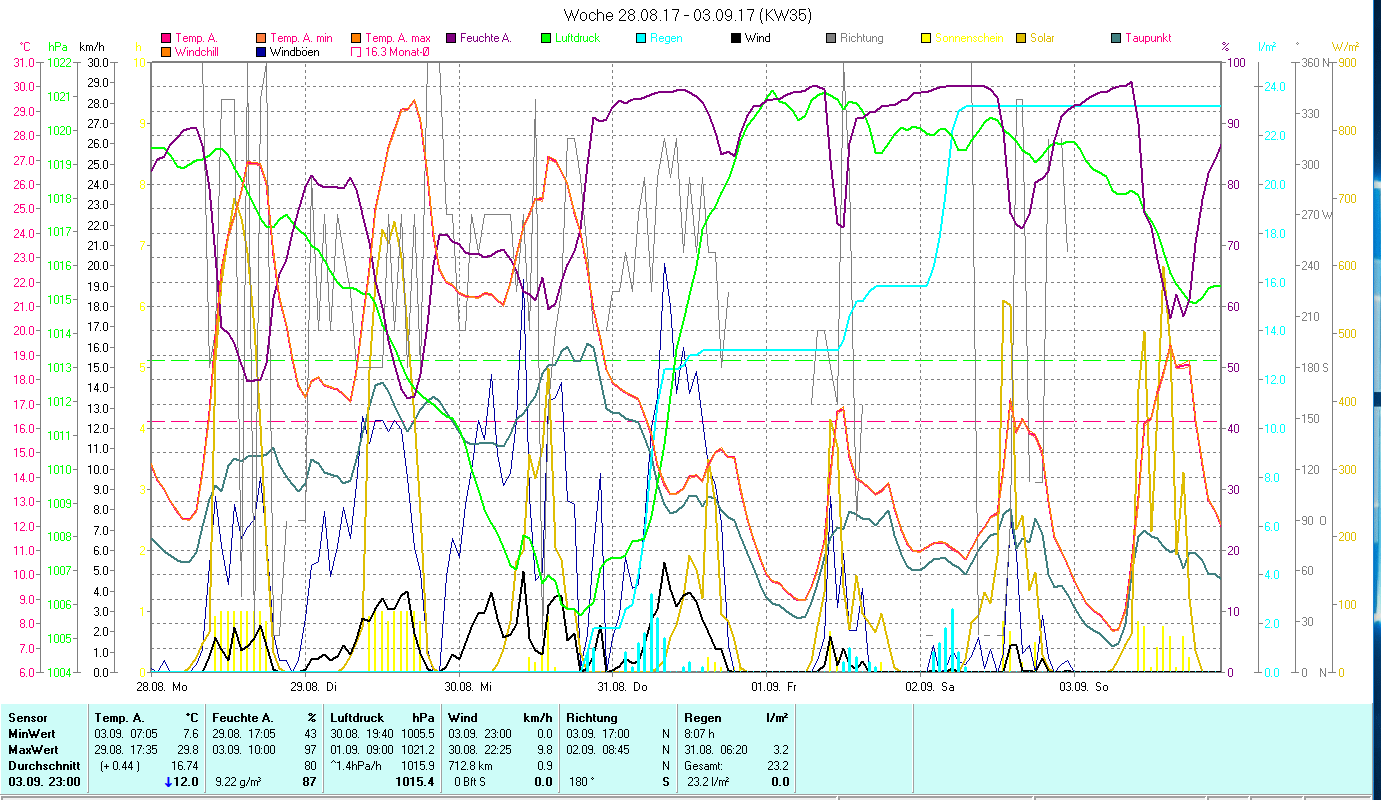Click the orange swatch beside Temp. A. max
The width and height of the screenshot is (1381, 800).
pos(355,39)
